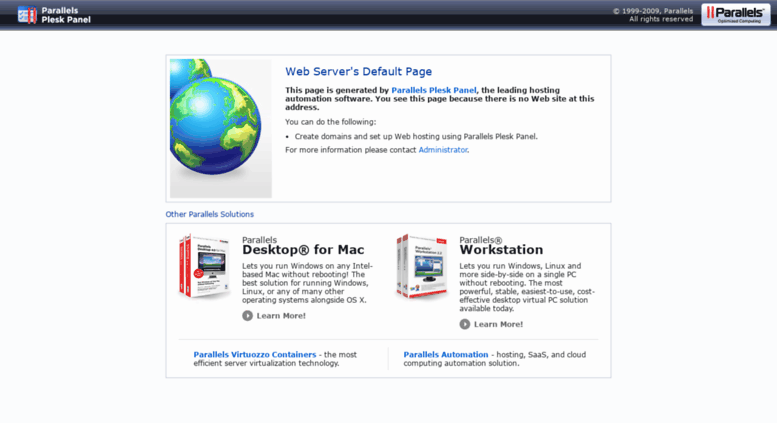Open the Parallels Plesk Panel link
The width and height of the screenshot is (777, 423).
[434, 90]
